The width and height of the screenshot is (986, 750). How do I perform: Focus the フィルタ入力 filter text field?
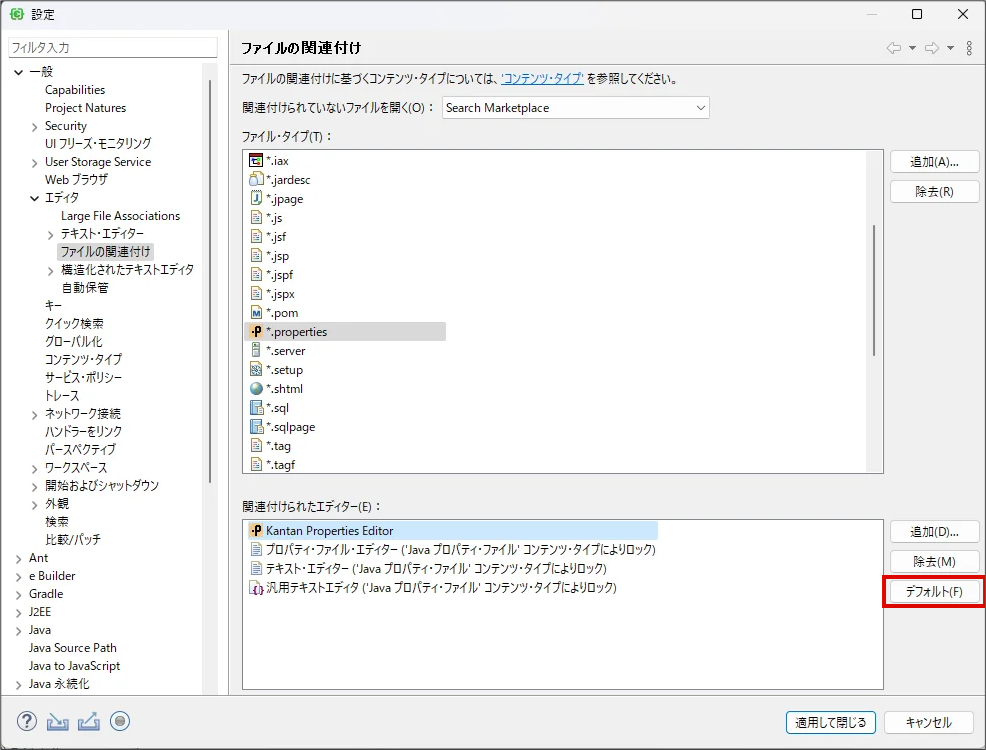(x=112, y=47)
